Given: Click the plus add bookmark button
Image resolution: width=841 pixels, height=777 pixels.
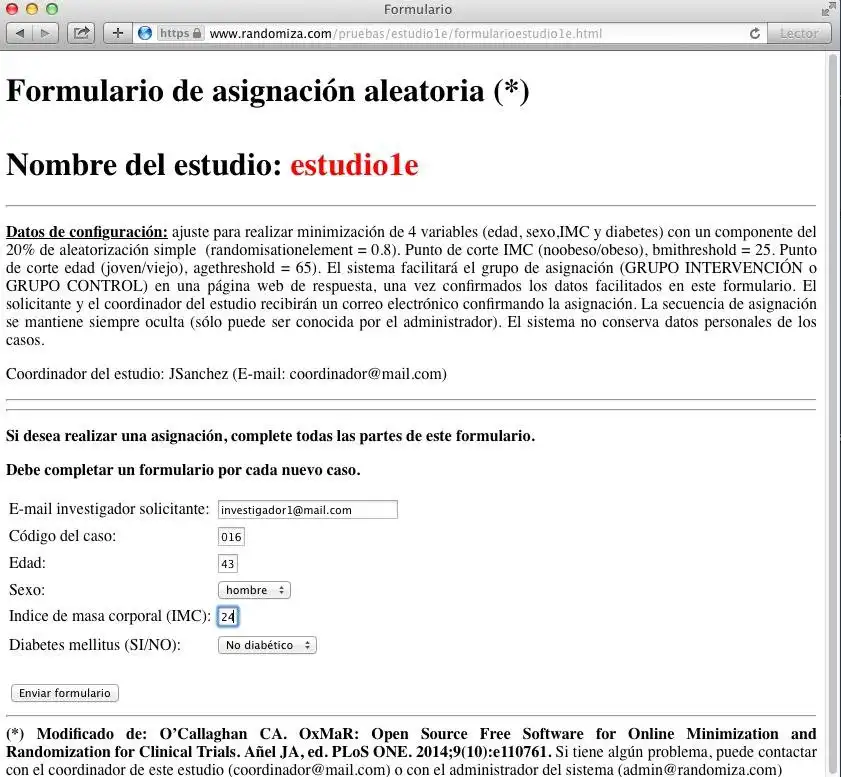Looking at the screenshot, I should [x=117, y=33].
